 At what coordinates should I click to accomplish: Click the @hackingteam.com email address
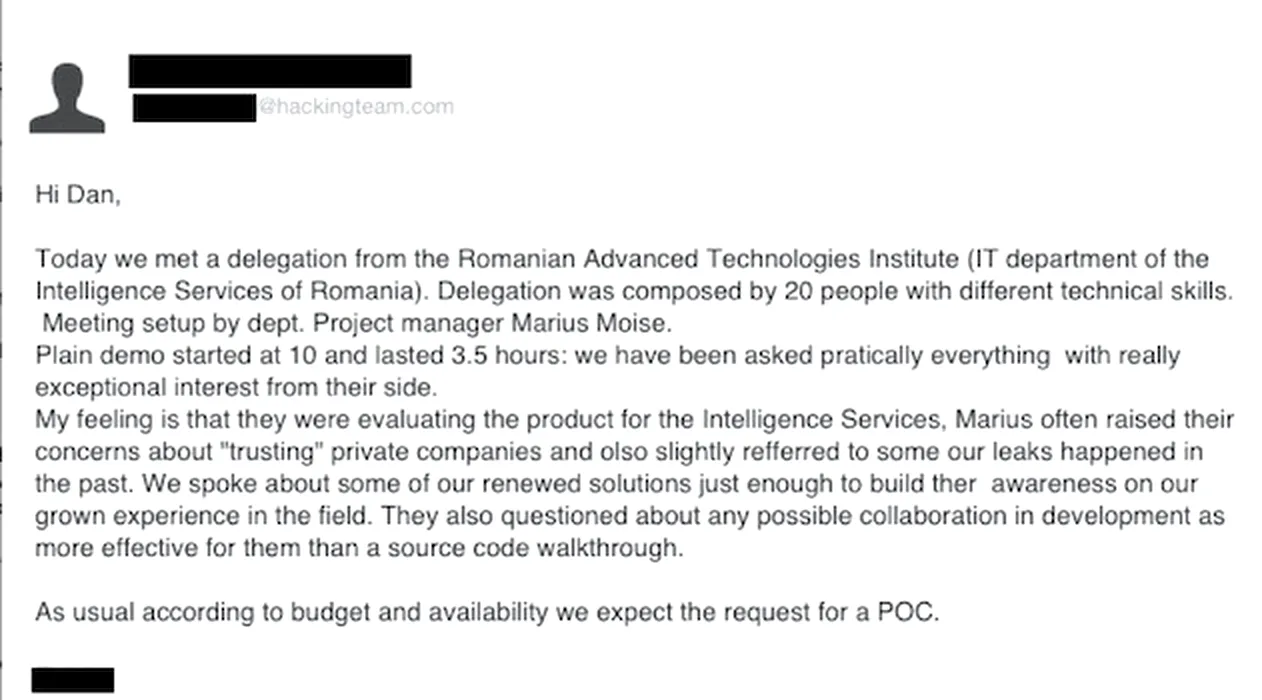(356, 107)
